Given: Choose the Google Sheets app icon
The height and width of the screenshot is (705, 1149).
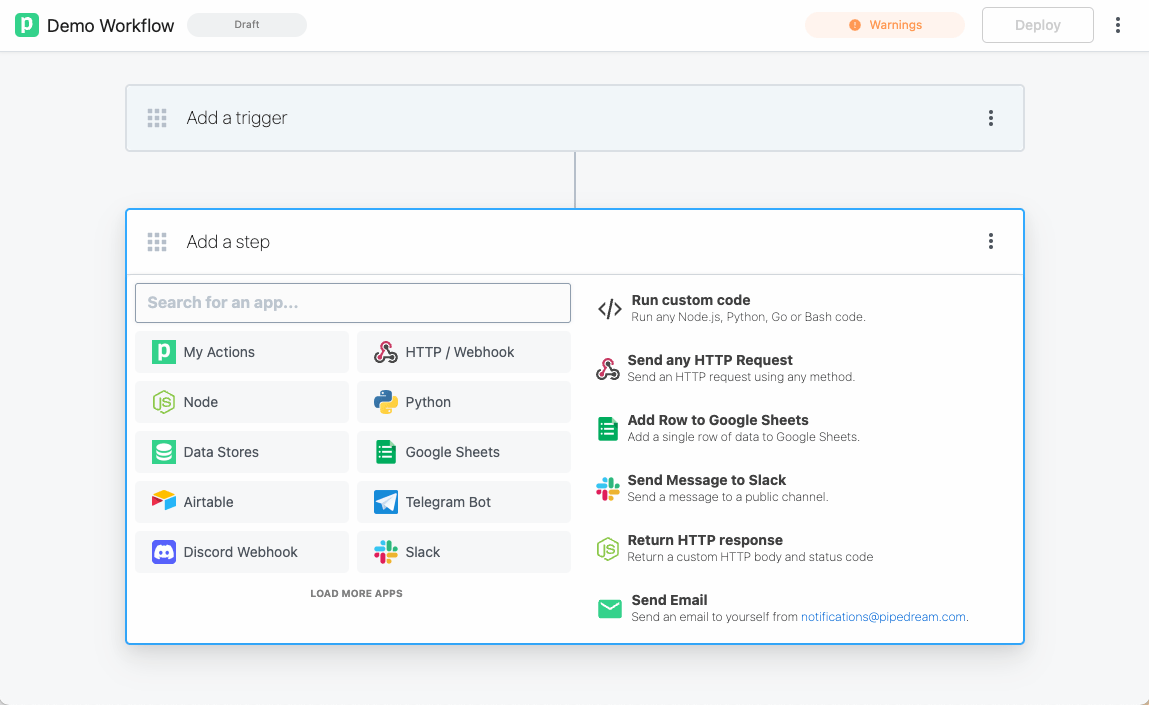Looking at the screenshot, I should 385,451.
